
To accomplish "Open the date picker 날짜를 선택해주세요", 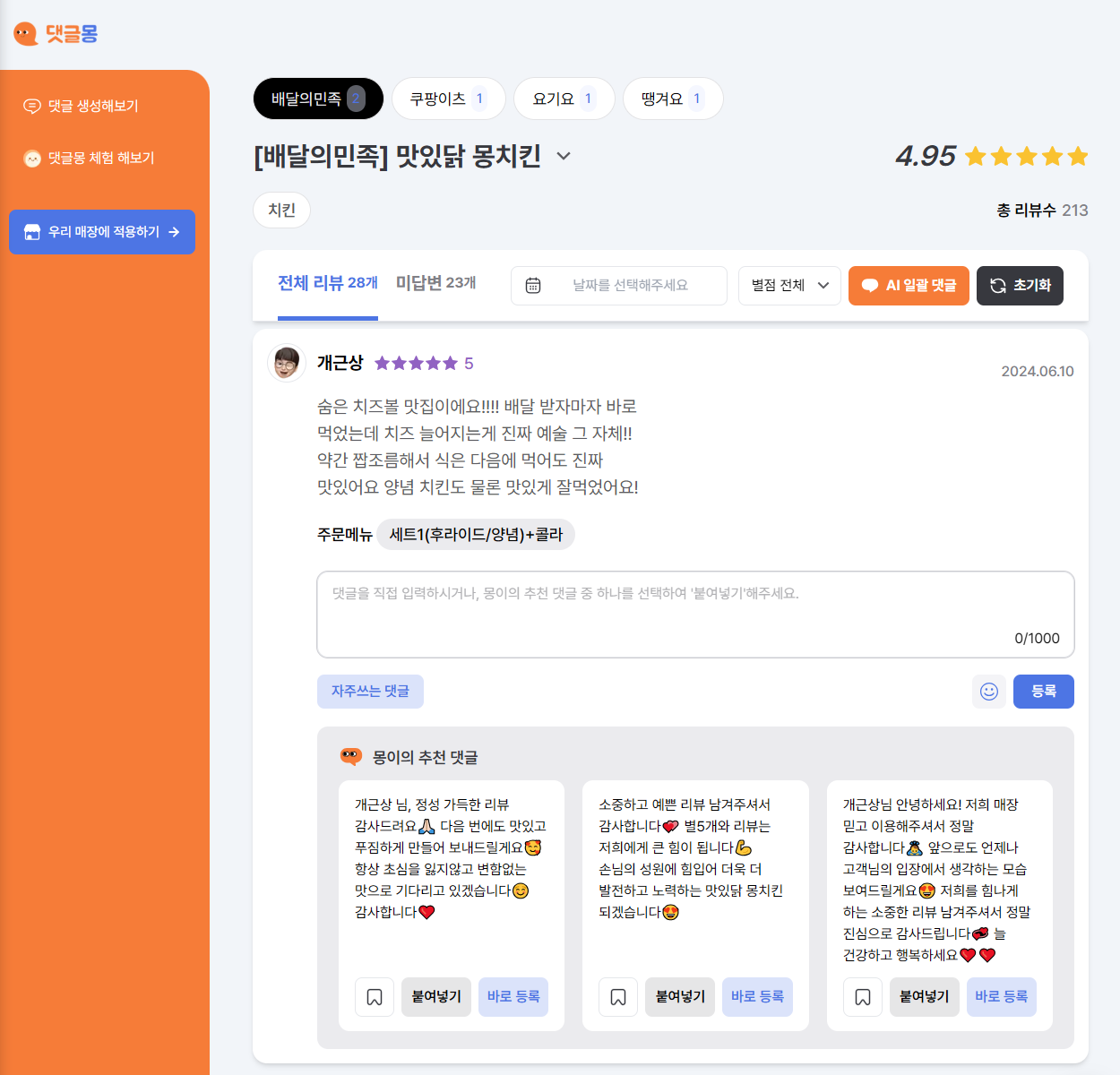I will (619, 286).
